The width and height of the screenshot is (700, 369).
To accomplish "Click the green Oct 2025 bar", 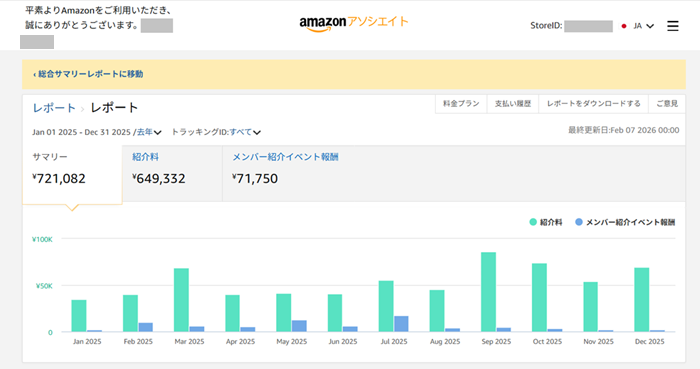I will click(x=539, y=298).
